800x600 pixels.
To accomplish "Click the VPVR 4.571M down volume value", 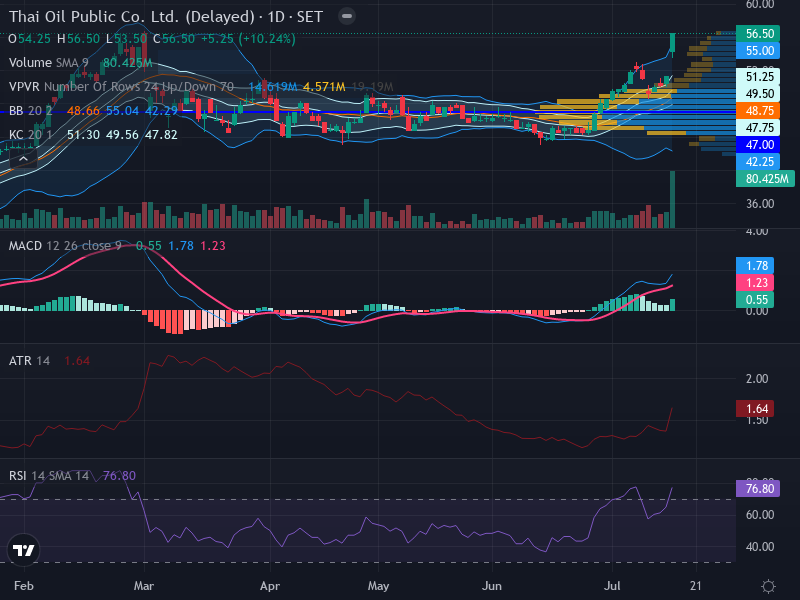I will [x=324, y=87].
